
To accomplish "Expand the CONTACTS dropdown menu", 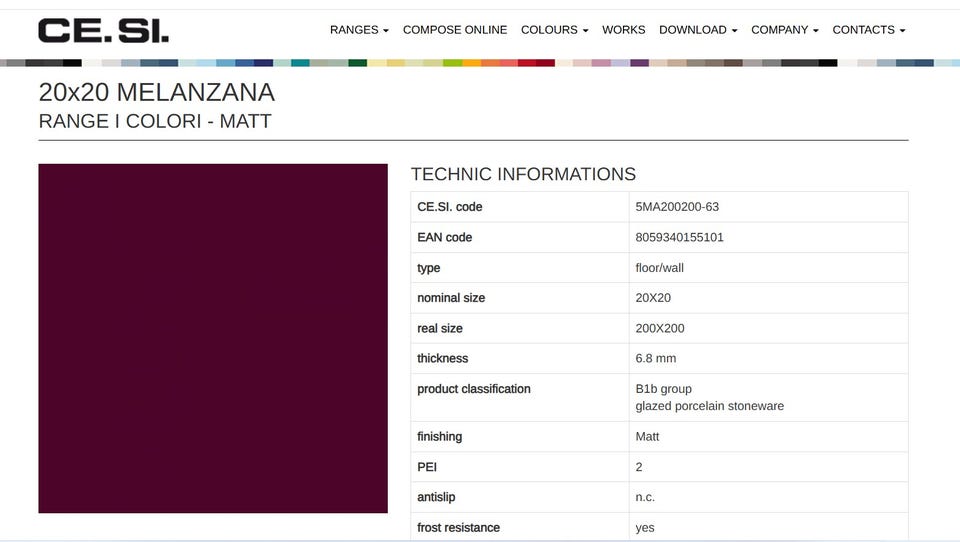I will pos(869,30).
